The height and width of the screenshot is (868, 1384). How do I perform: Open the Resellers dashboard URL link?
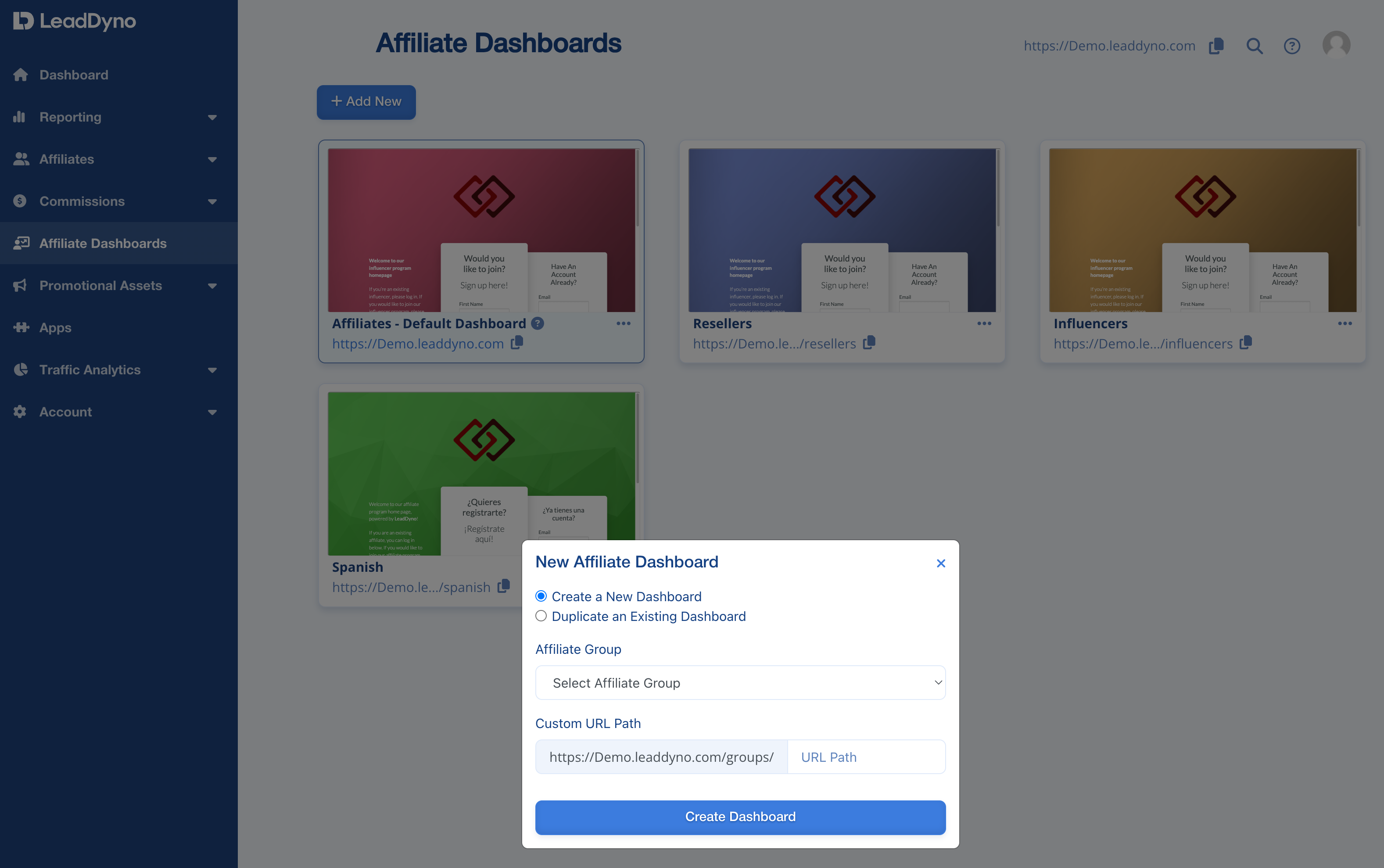pos(774,343)
